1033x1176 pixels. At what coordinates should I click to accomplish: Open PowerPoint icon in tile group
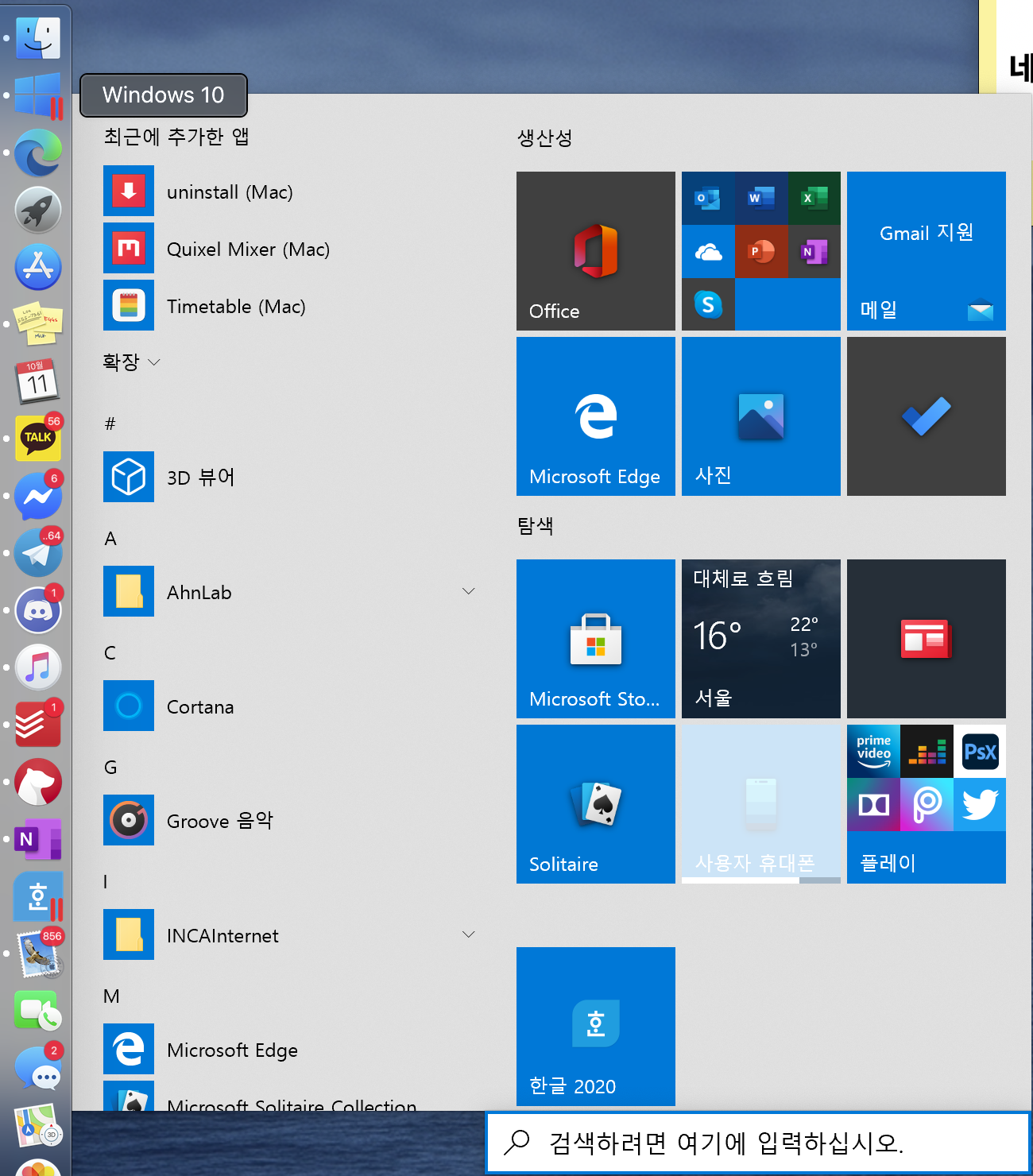[761, 251]
